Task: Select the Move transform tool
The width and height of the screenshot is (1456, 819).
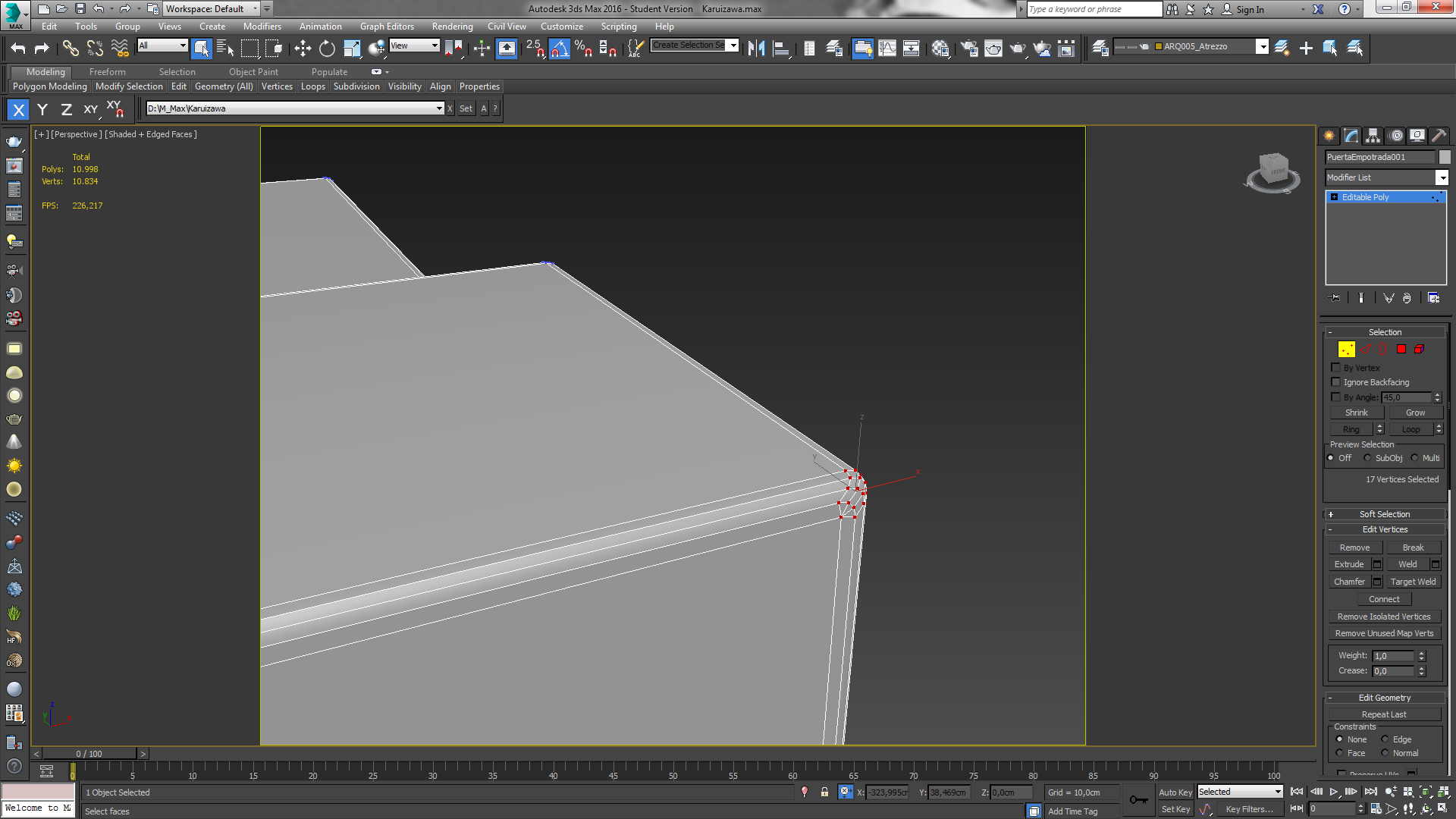Action: click(x=303, y=49)
